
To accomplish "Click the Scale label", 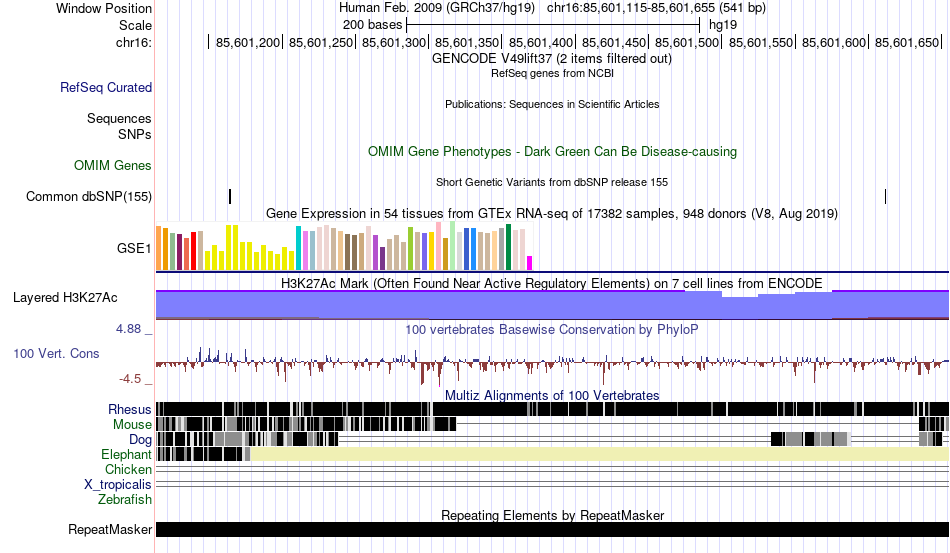I will point(135,25).
